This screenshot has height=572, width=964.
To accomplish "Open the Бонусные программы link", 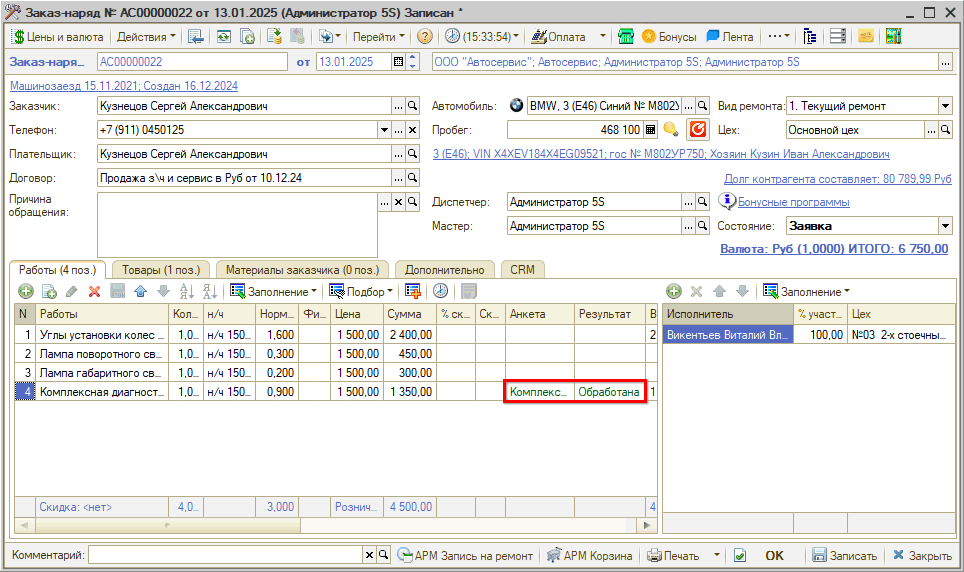I will tap(793, 202).
